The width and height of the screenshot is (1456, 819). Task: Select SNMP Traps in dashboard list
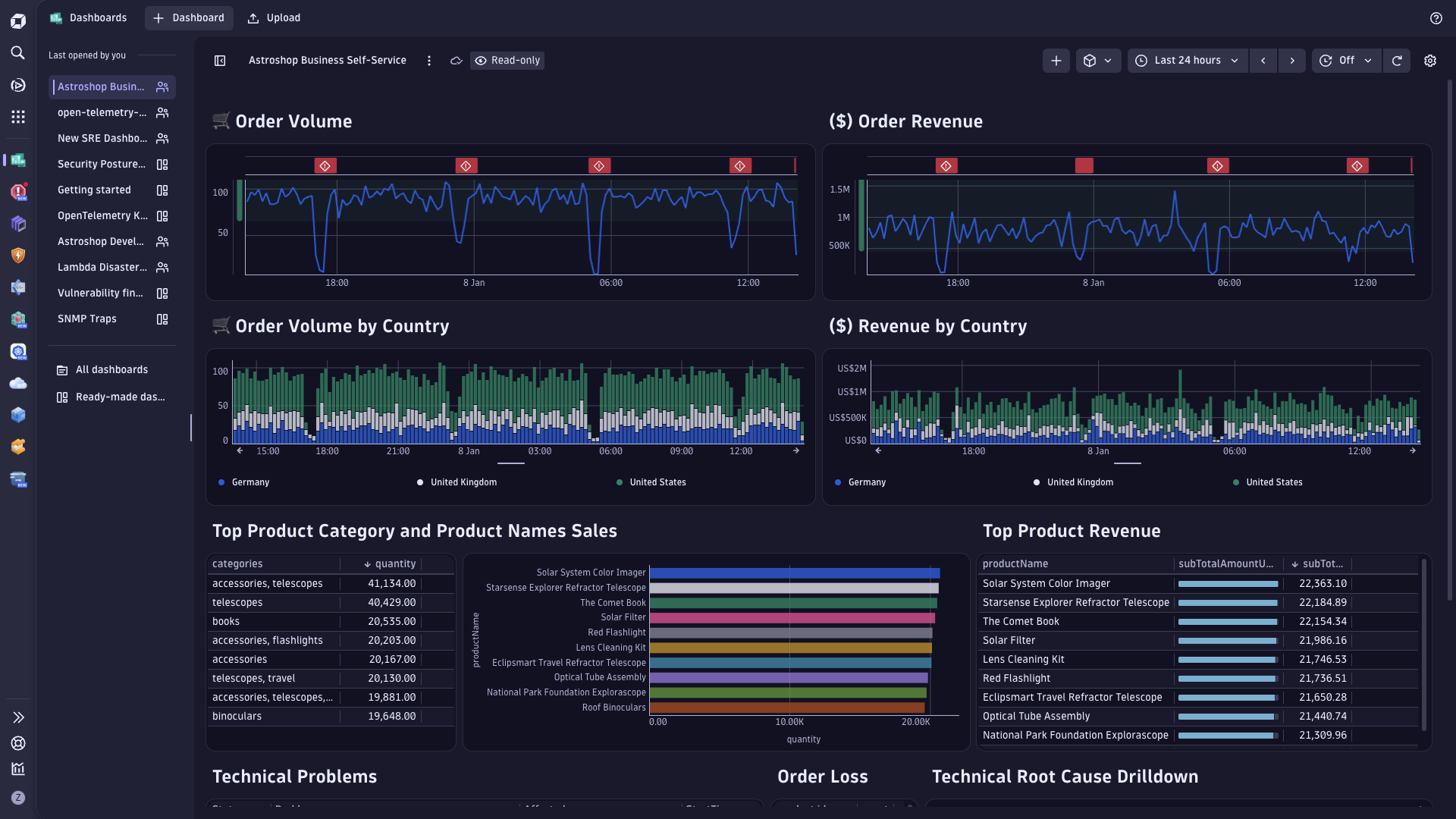click(87, 319)
